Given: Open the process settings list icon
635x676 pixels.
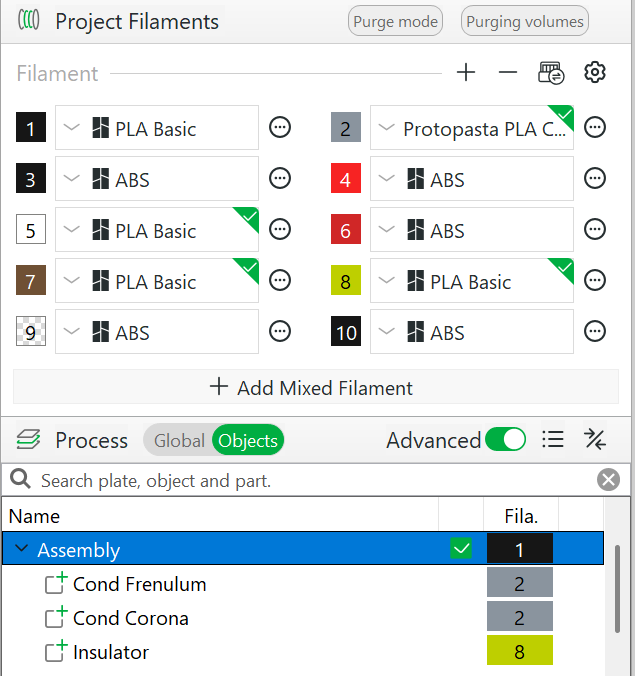Looking at the screenshot, I should 553,440.
